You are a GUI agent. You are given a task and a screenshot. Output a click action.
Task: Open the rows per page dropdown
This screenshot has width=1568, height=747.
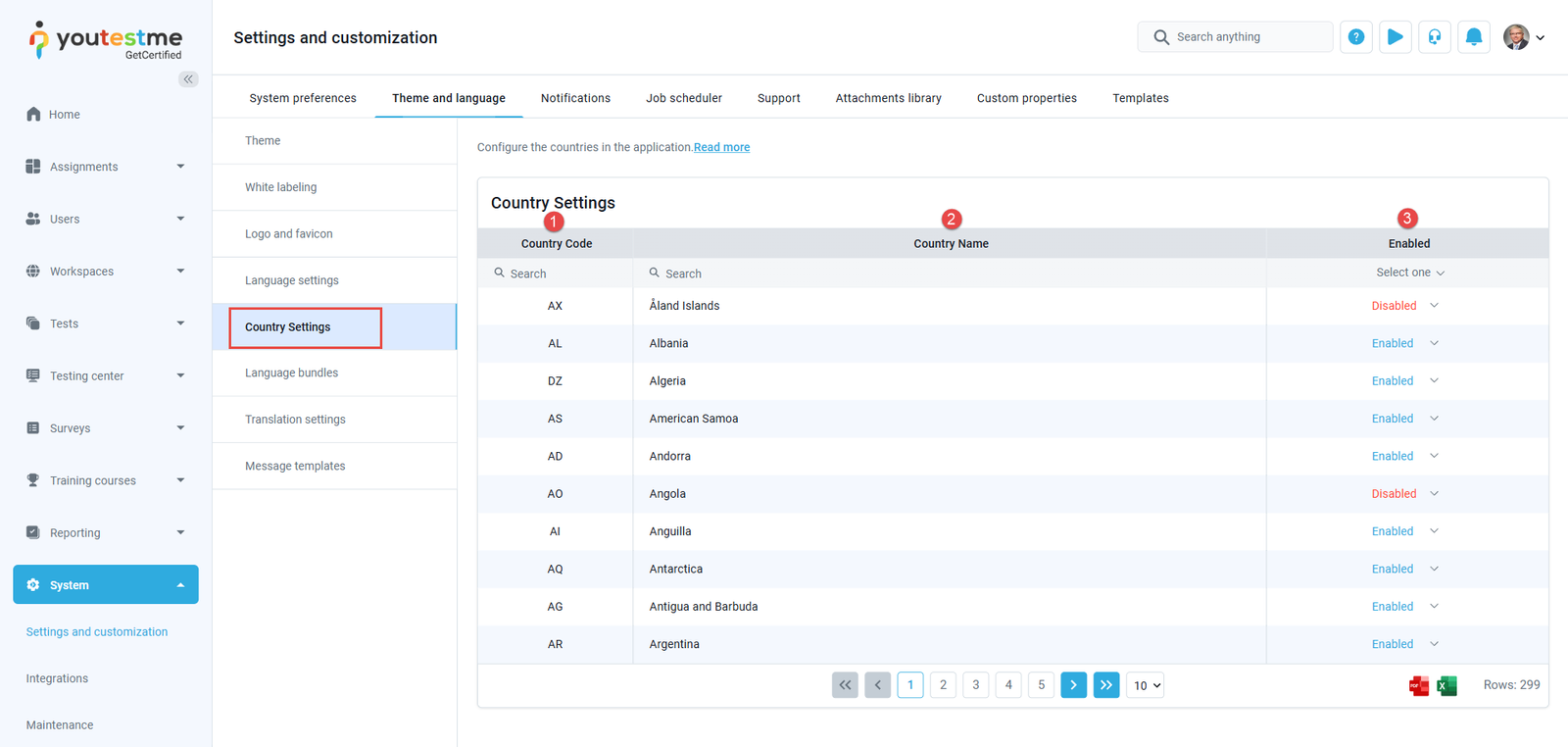coord(1145,685)
